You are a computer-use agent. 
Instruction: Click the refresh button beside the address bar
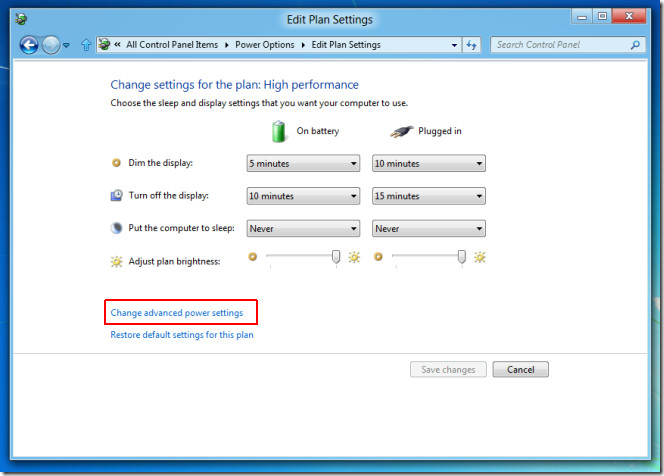tap(471, 45)
